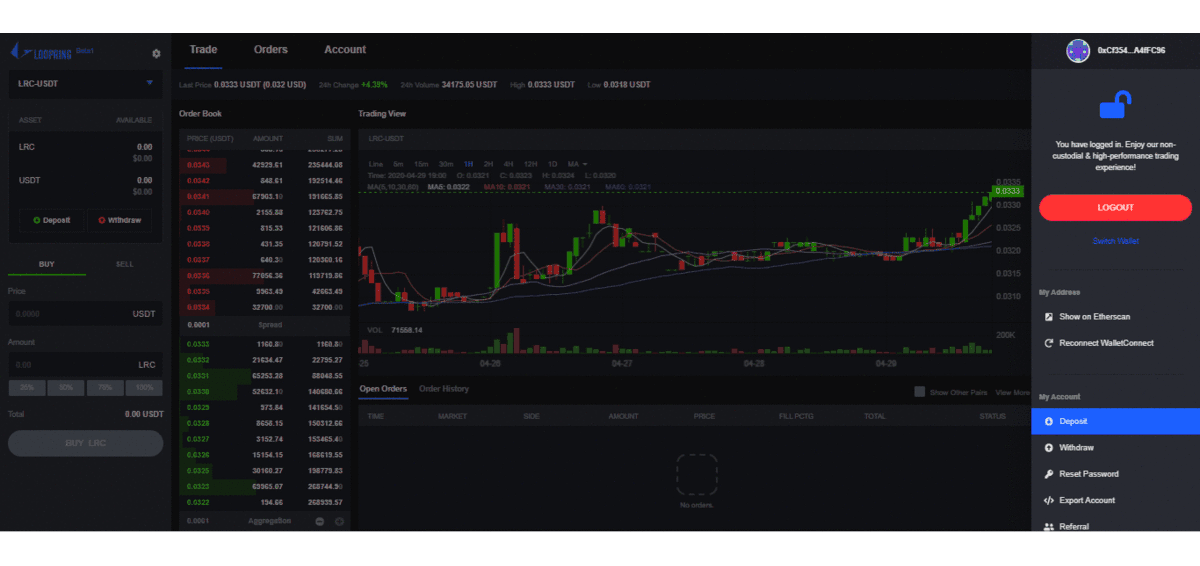
Task: Switch to the Open Orders tab
Action: click(x=383, y=389)
